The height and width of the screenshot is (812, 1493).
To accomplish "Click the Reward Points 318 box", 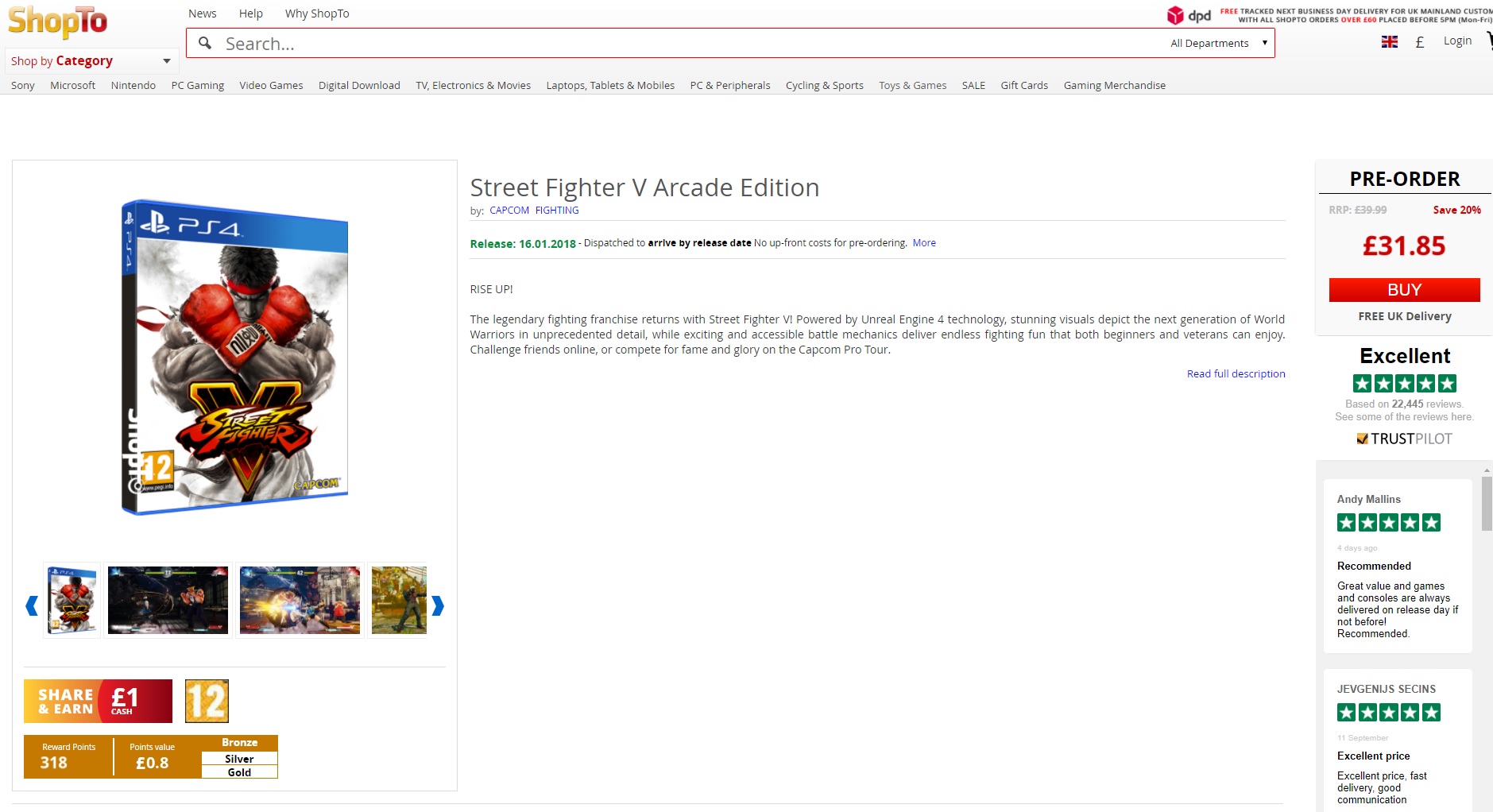I will point(68,756).
